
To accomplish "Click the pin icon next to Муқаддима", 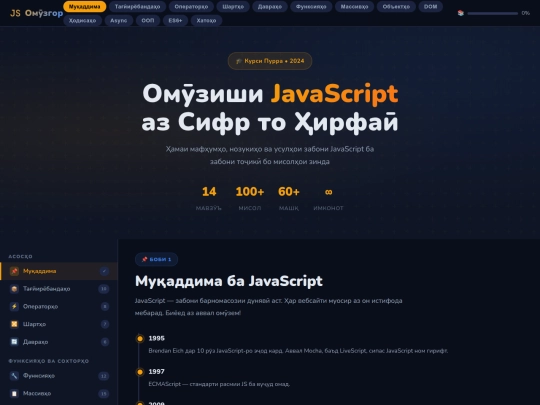I will point(14,271).
